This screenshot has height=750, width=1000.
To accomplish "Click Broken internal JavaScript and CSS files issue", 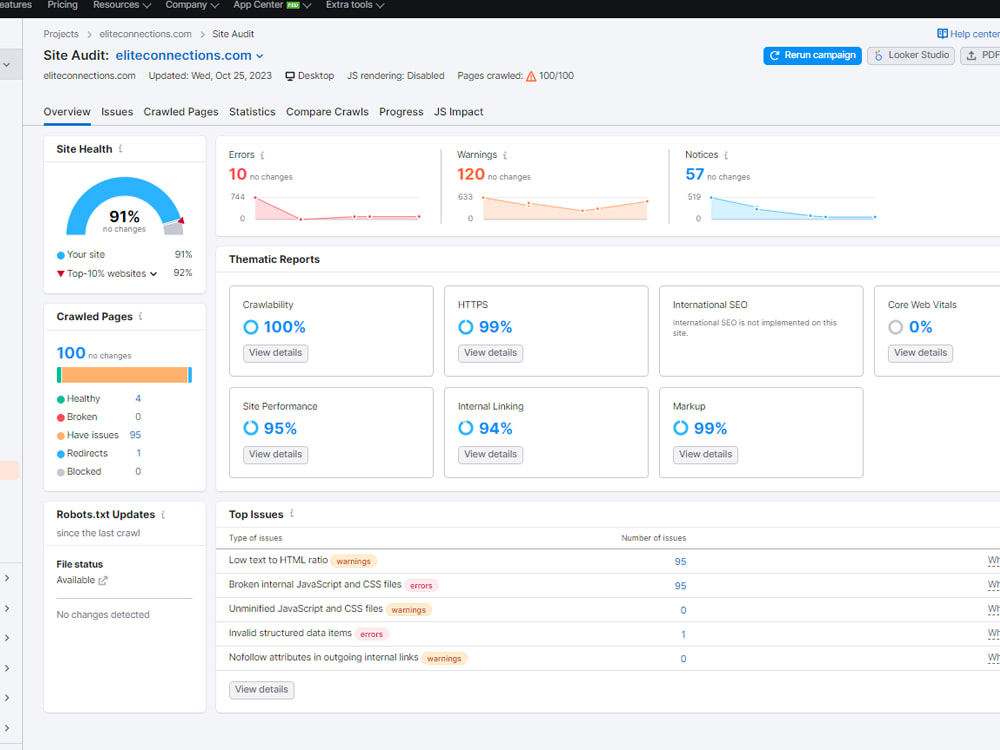I will (315, 584).
